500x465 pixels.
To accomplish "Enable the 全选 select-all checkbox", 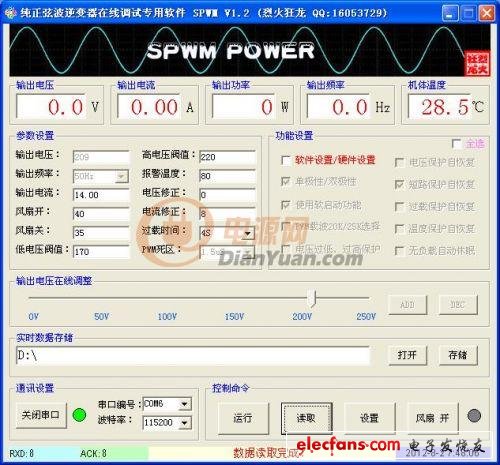I will pos(456,144).
